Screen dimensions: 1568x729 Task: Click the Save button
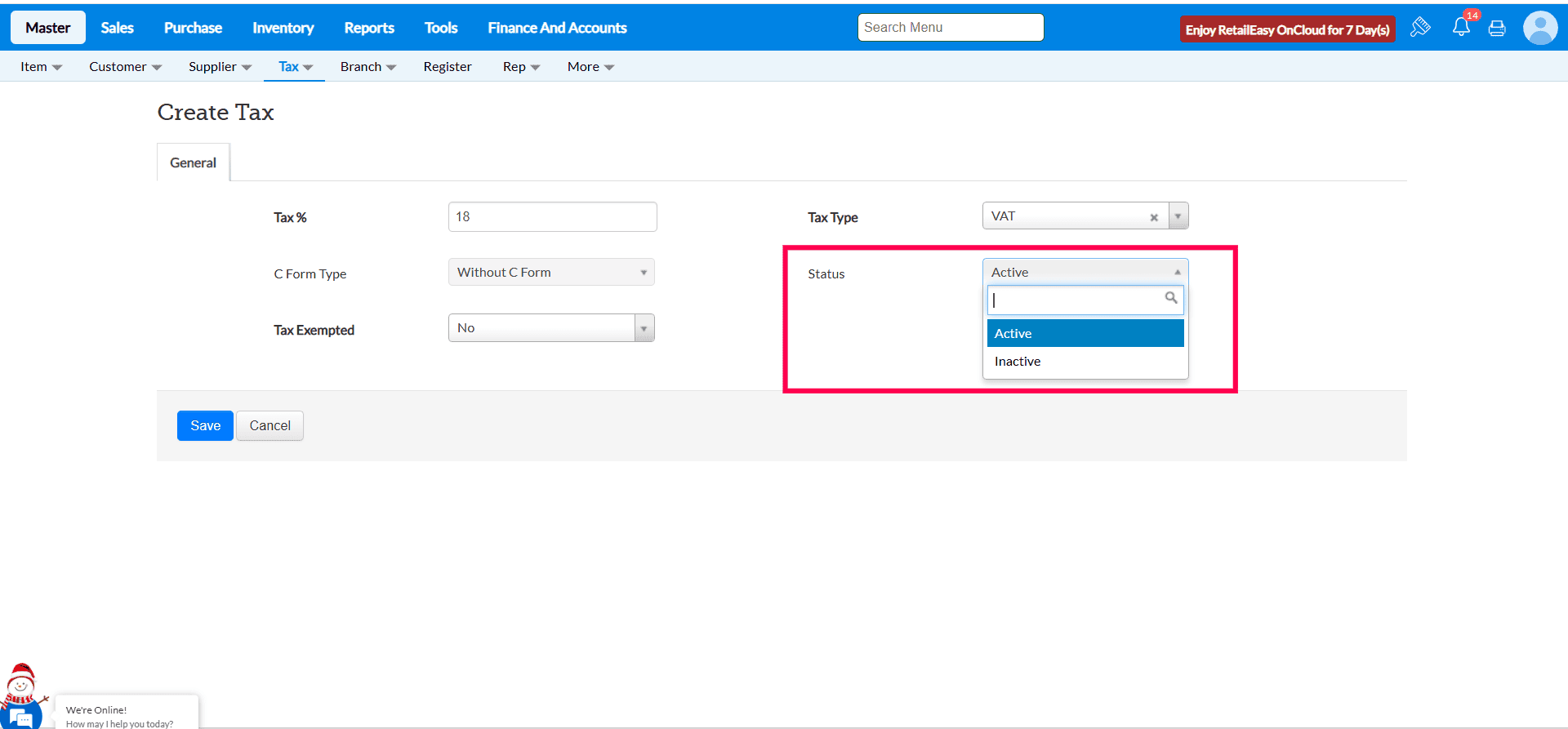click(205, 425)
